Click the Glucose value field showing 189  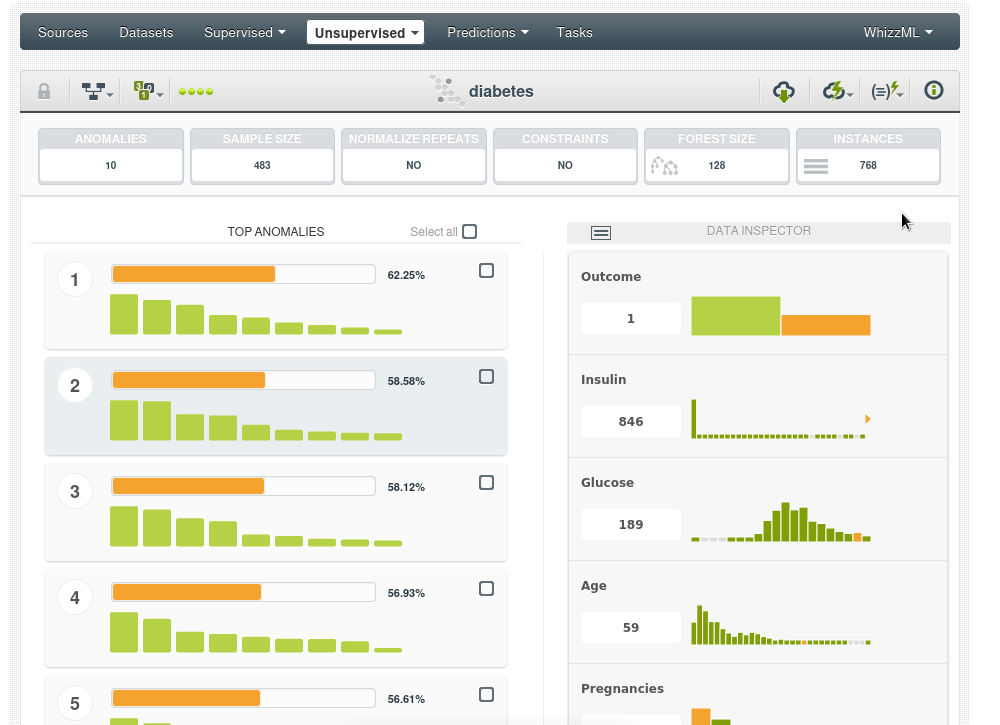click(631, 525)
